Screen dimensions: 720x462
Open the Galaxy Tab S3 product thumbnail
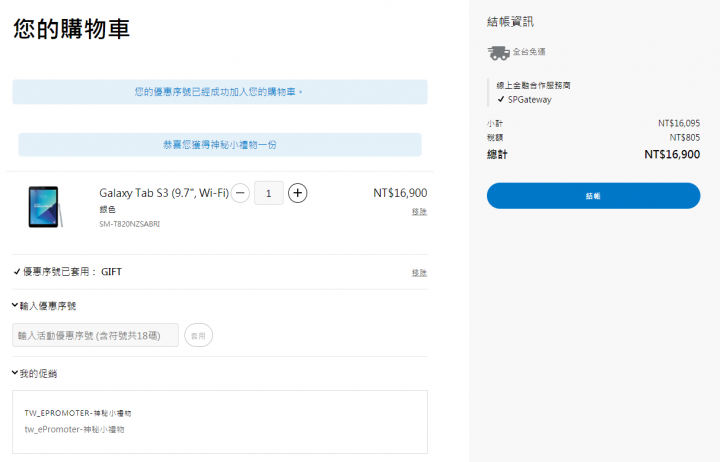[x=45, y=207]
